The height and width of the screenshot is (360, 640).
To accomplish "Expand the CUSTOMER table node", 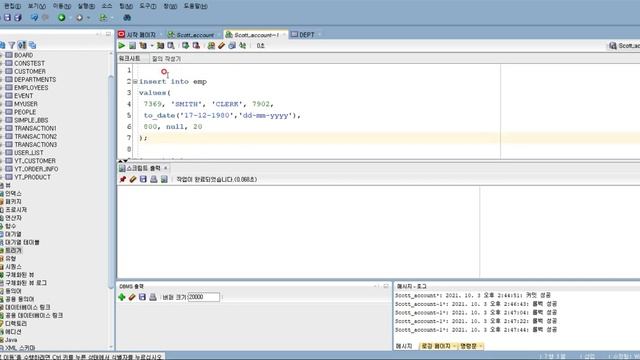I will pyautogui.click(x=1, y=71).
